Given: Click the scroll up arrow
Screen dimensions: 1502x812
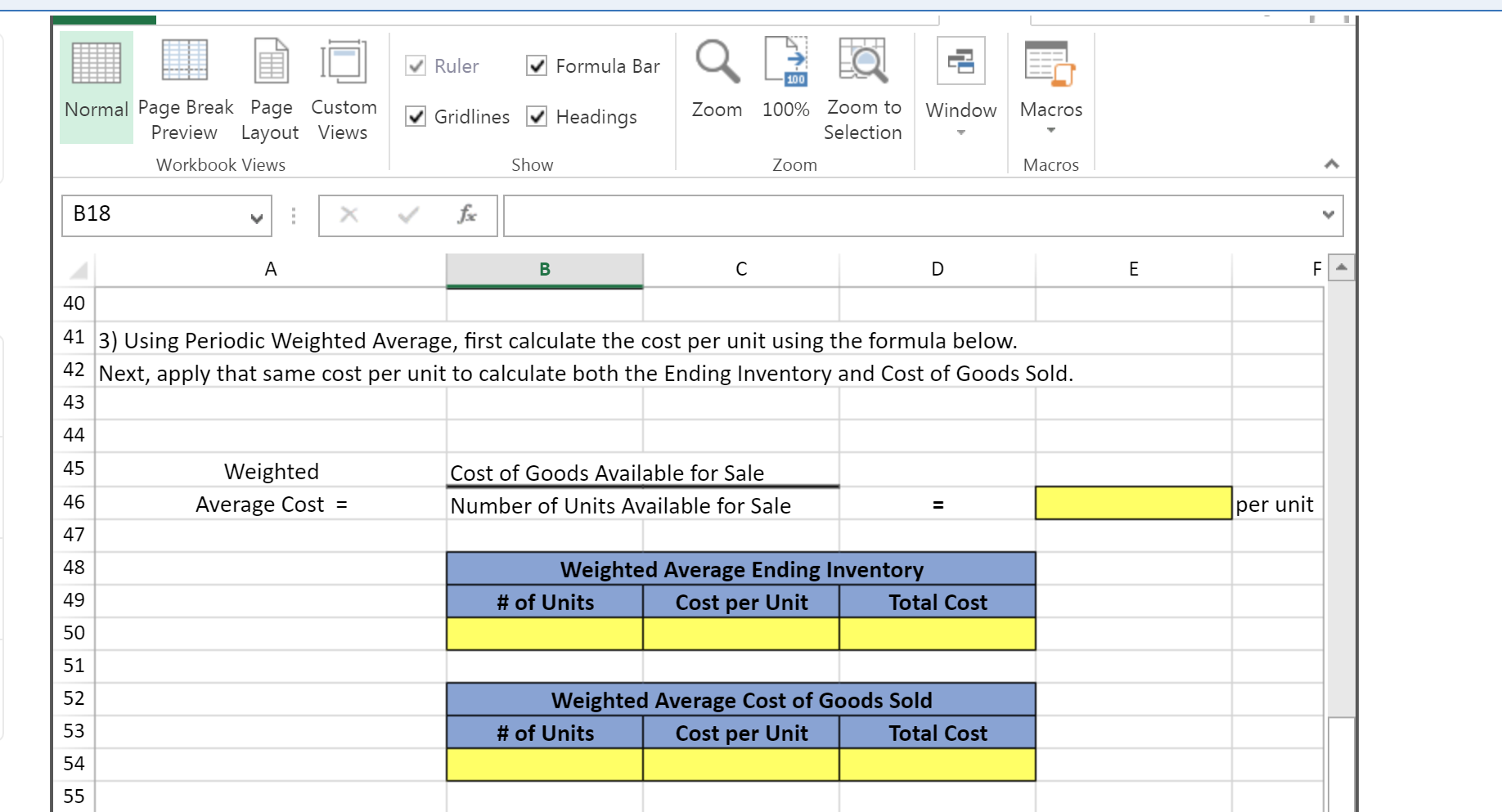Looking at the screenshot, I should (x=1342, y=267).
